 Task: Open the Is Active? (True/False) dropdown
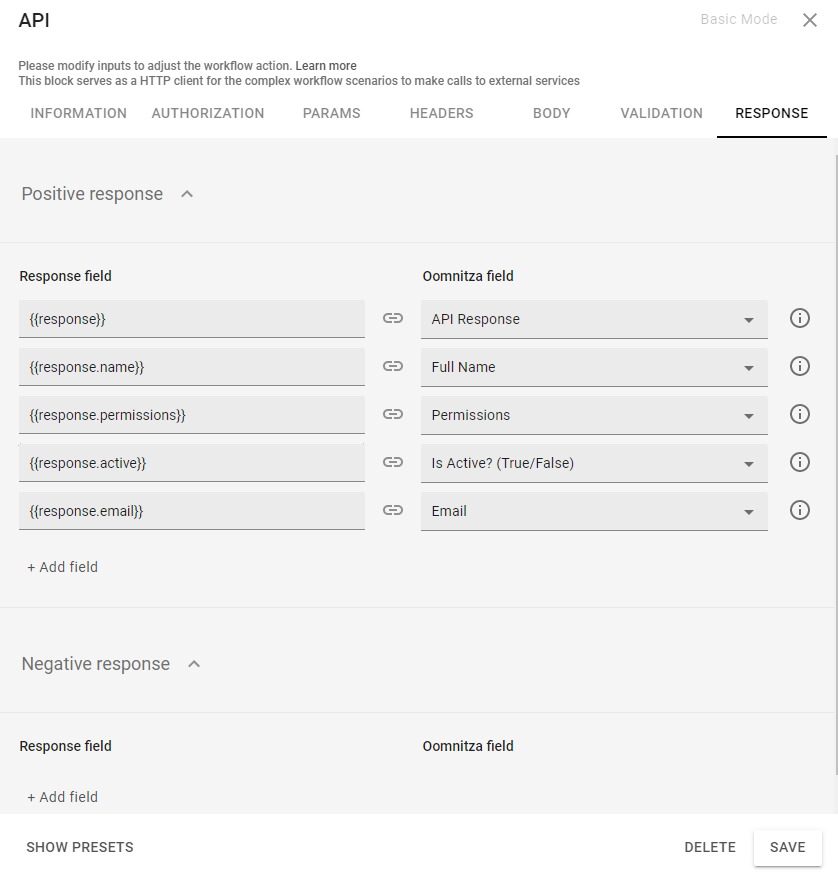594,463
